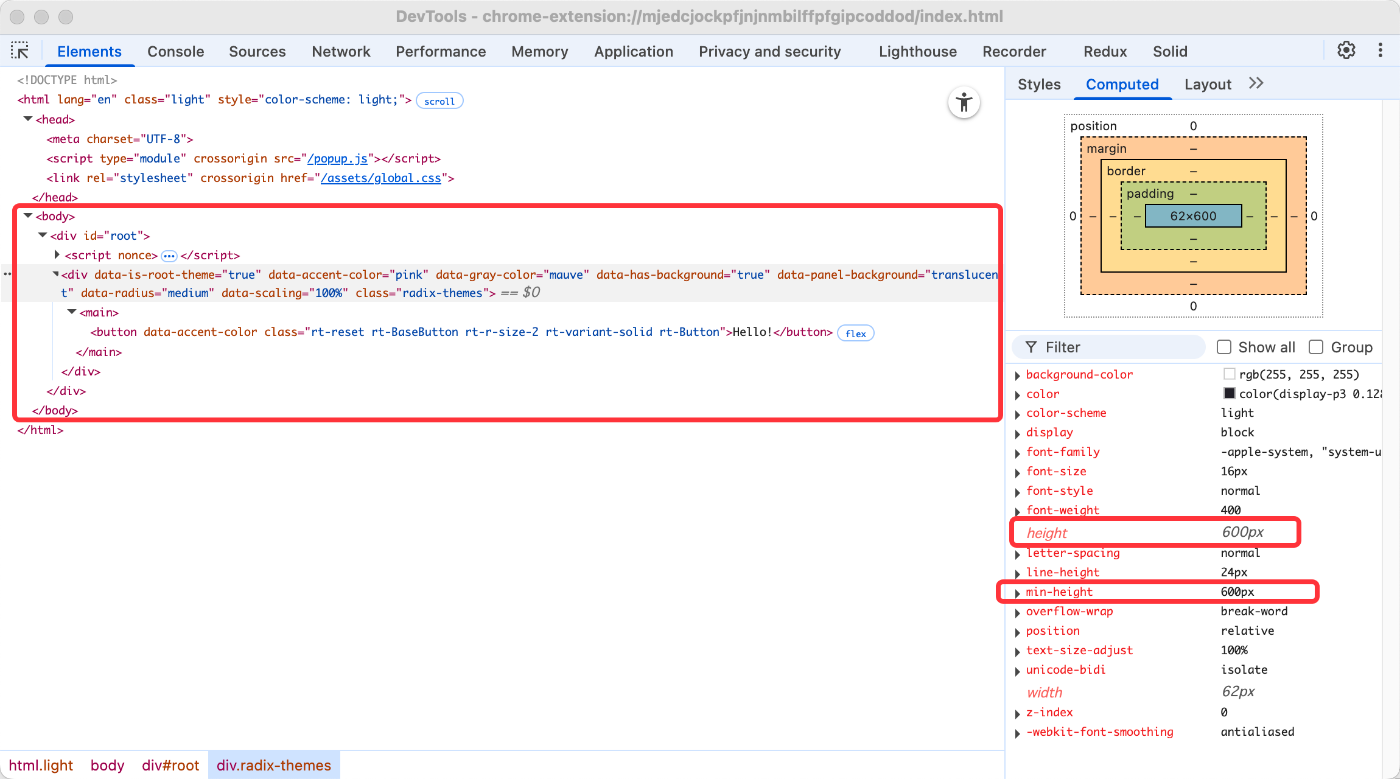Open DevTools settings gear
The image size is (1400, 779).
click(1347, 51)
